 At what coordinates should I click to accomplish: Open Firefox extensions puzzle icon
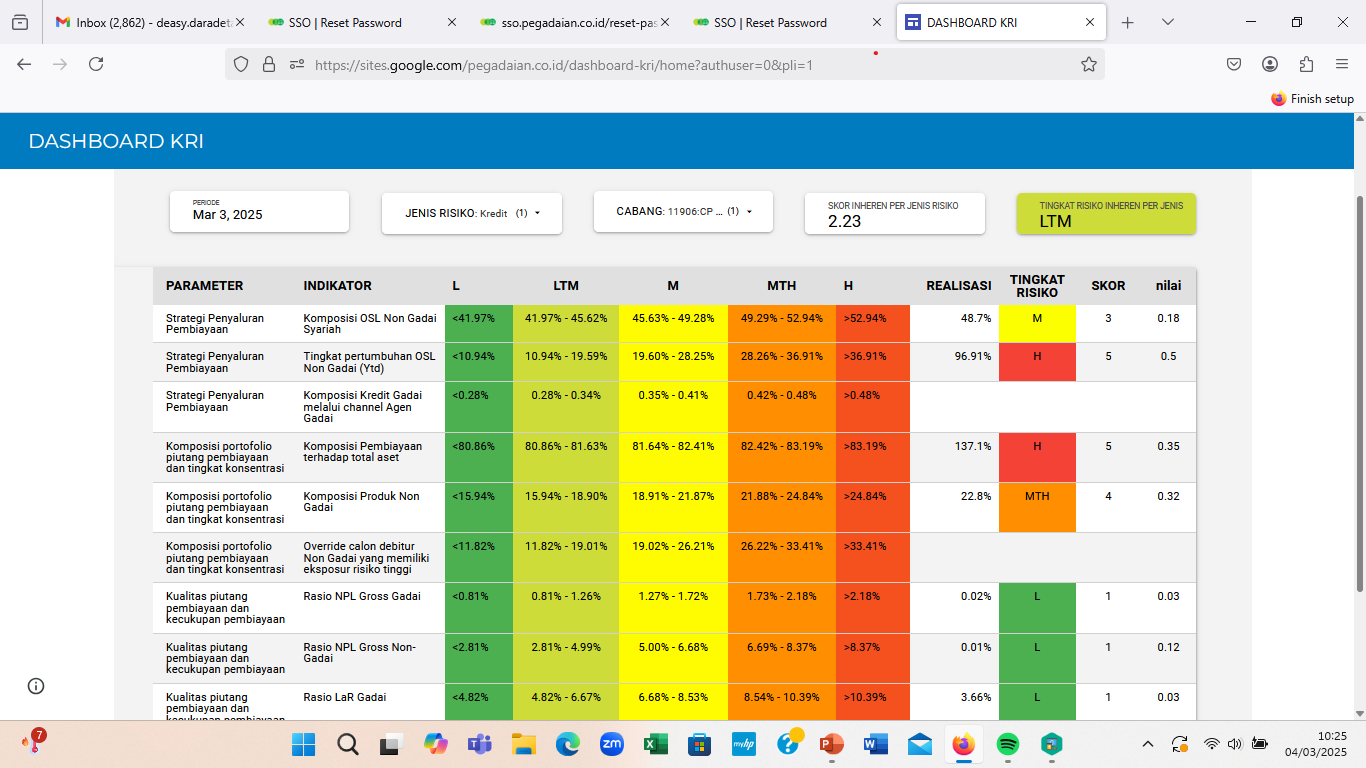(x=1306, y=64)
